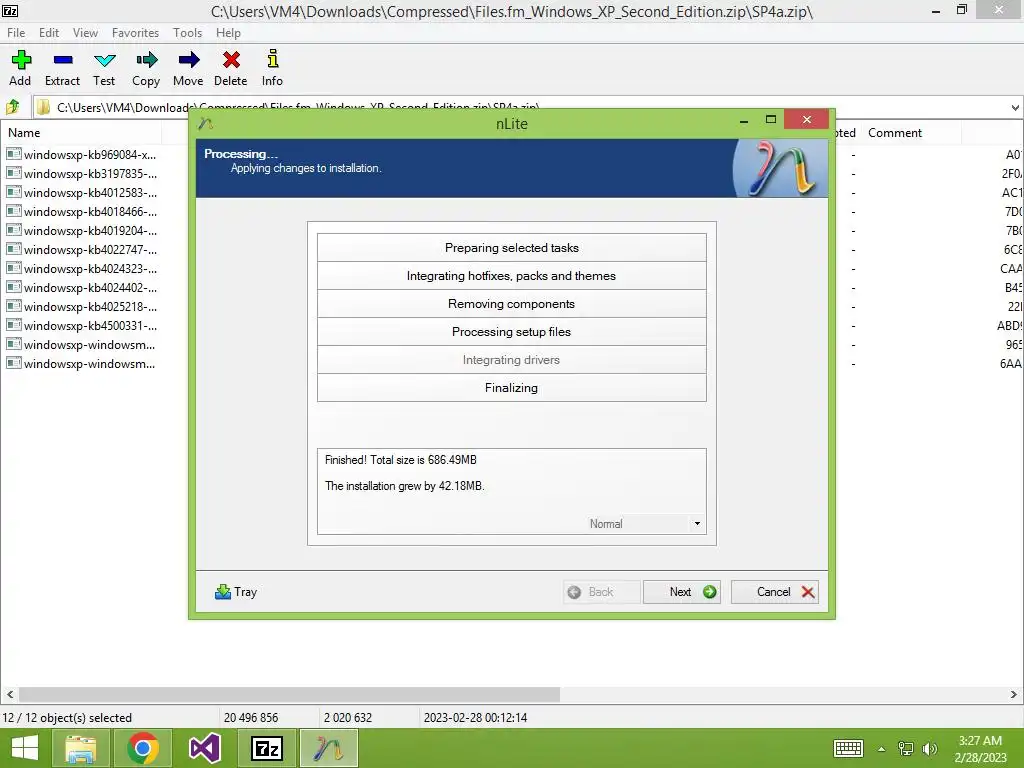Open the Tools menu in 7-Zip

tap(187, 33)
